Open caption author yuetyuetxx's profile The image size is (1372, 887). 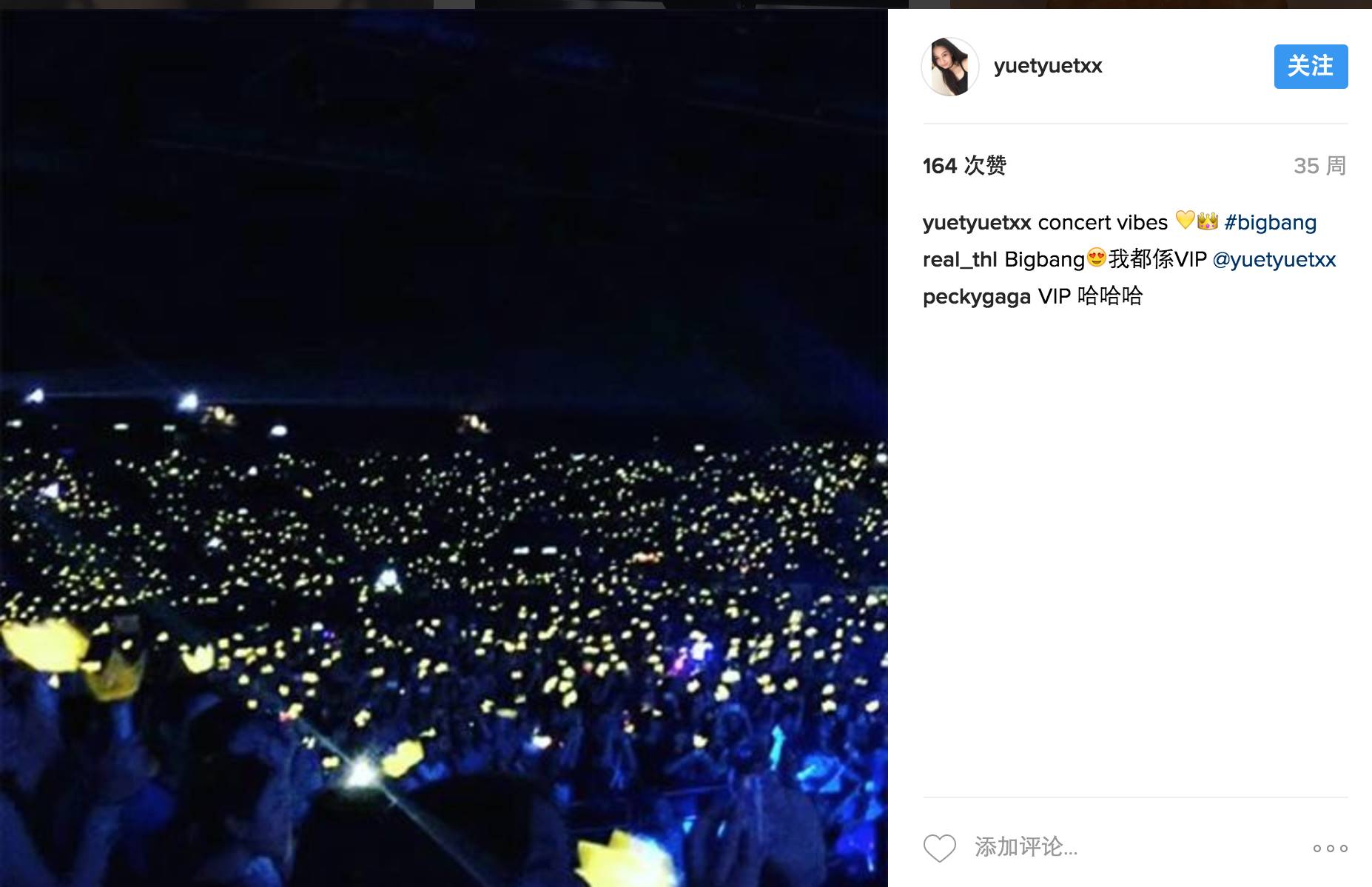point(977,222)
